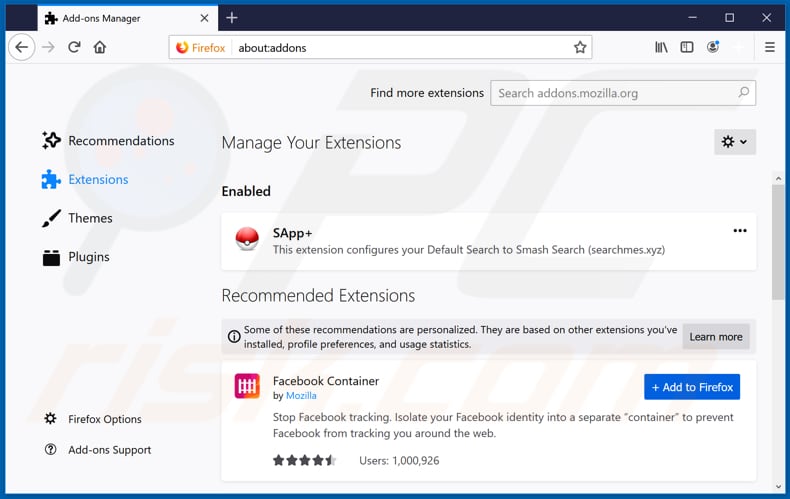Click the Facebook Container tracking description text

pos(503,425)
